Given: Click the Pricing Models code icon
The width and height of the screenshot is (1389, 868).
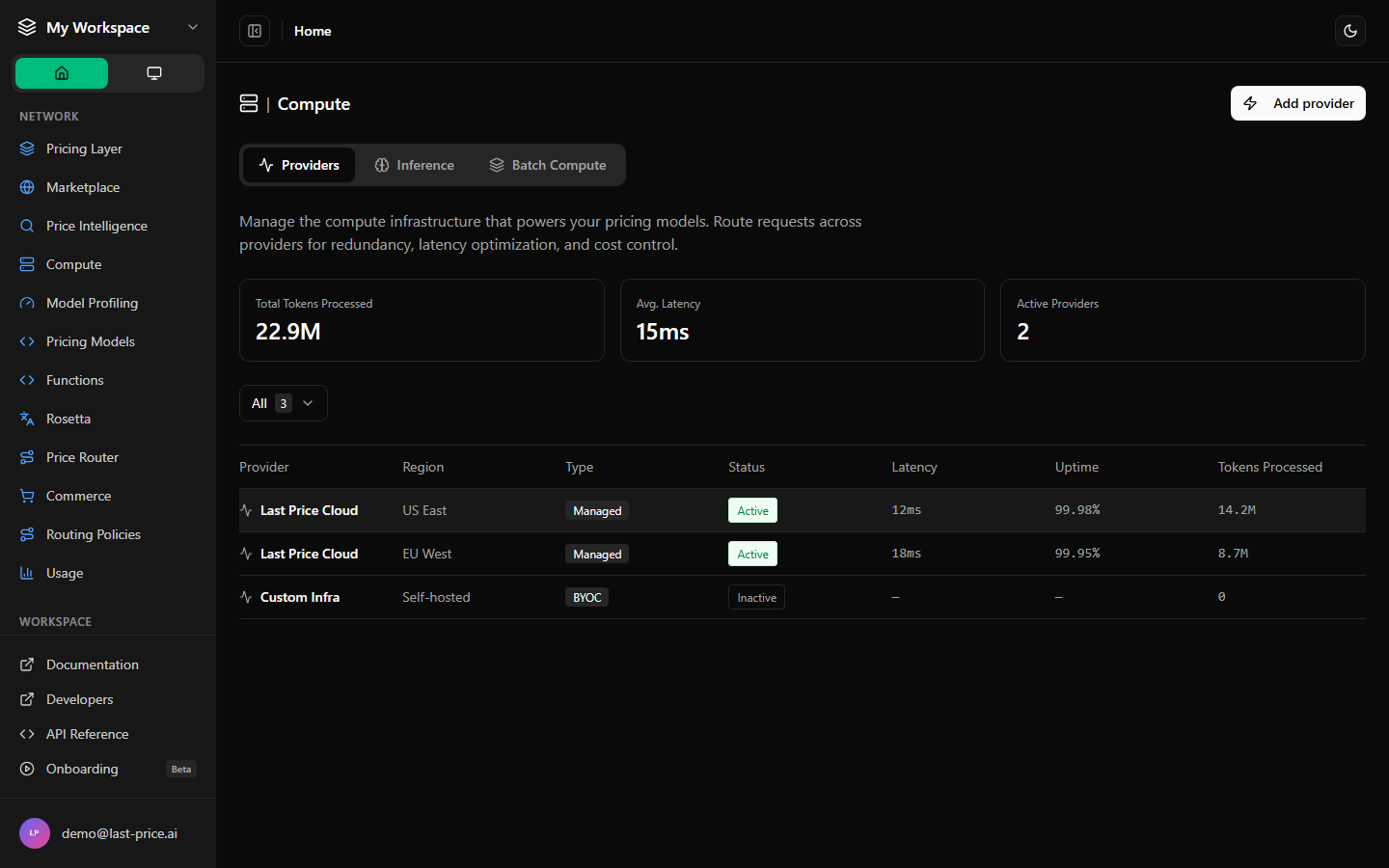Looking at the screenshot, I should click(x=27, y=341).
